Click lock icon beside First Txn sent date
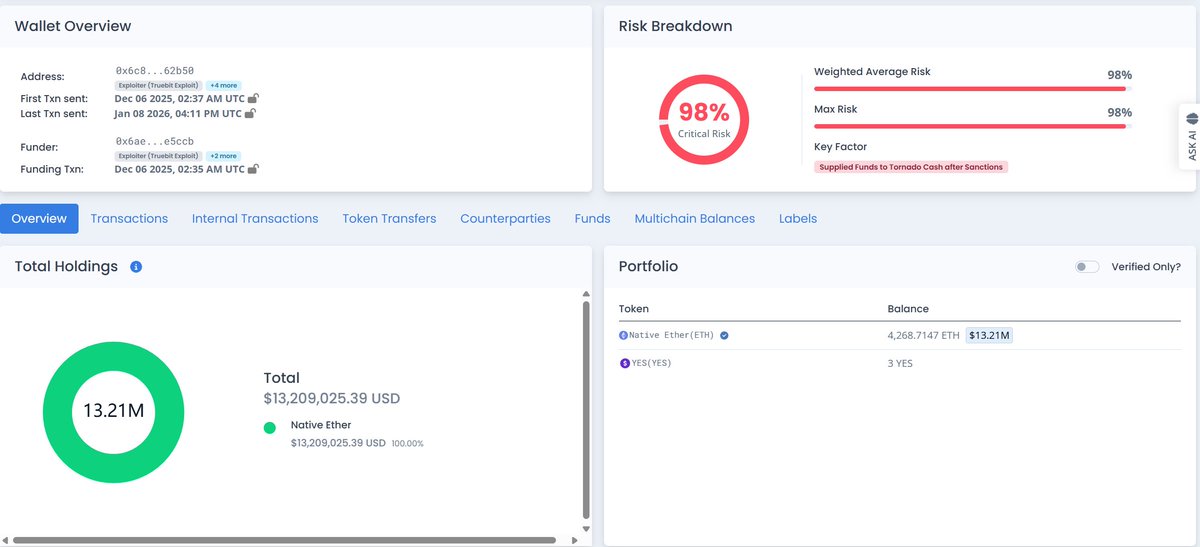Screen dimensions: 1200x547 [253, 98]
